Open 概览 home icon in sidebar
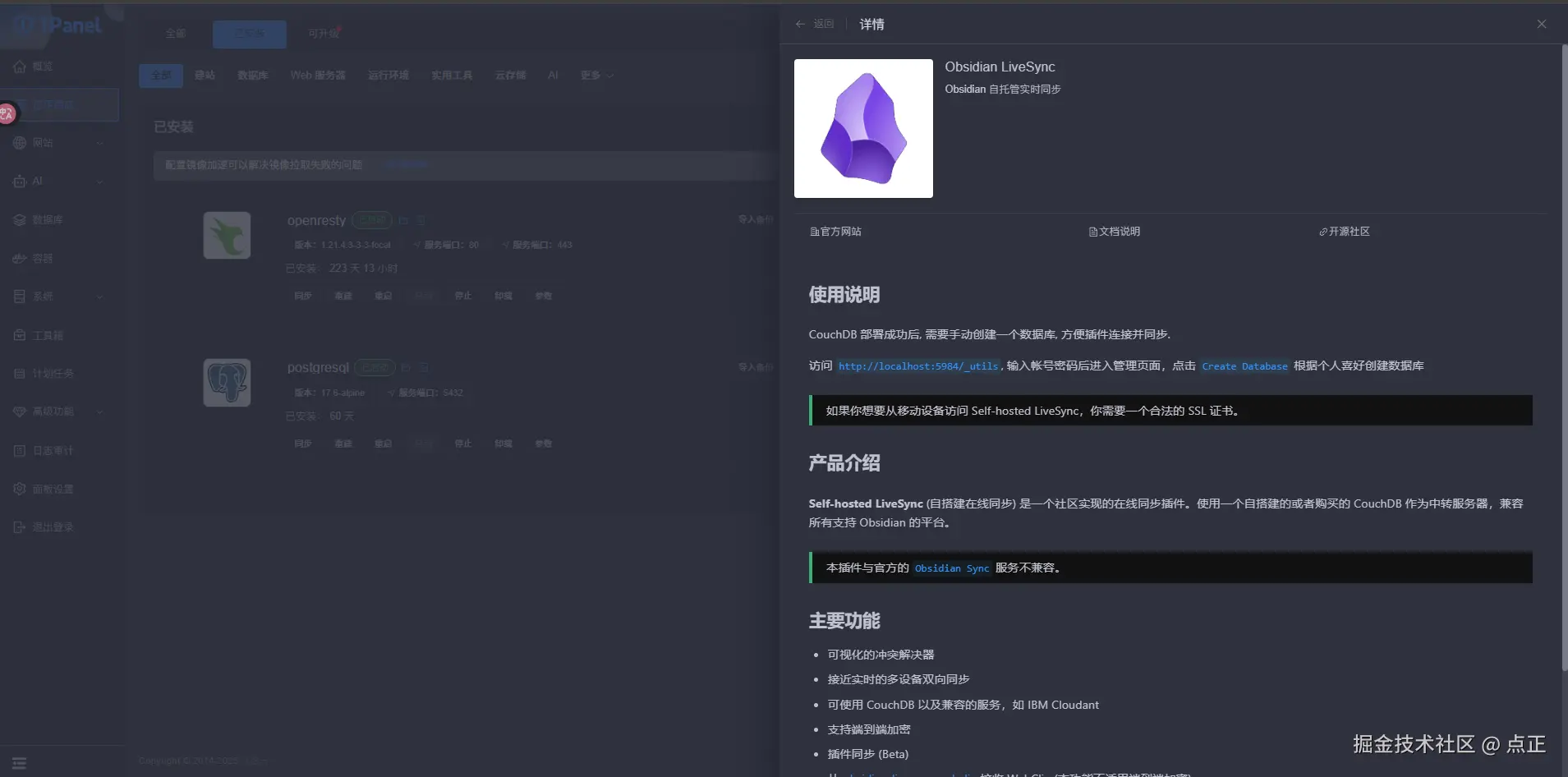The height and width of the screenshot is (777, 1568). (20, 67)
